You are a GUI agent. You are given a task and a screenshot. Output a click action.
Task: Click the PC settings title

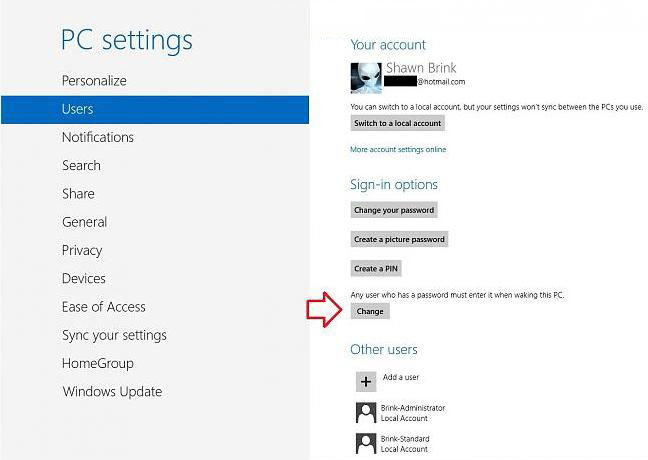(127, 41)
